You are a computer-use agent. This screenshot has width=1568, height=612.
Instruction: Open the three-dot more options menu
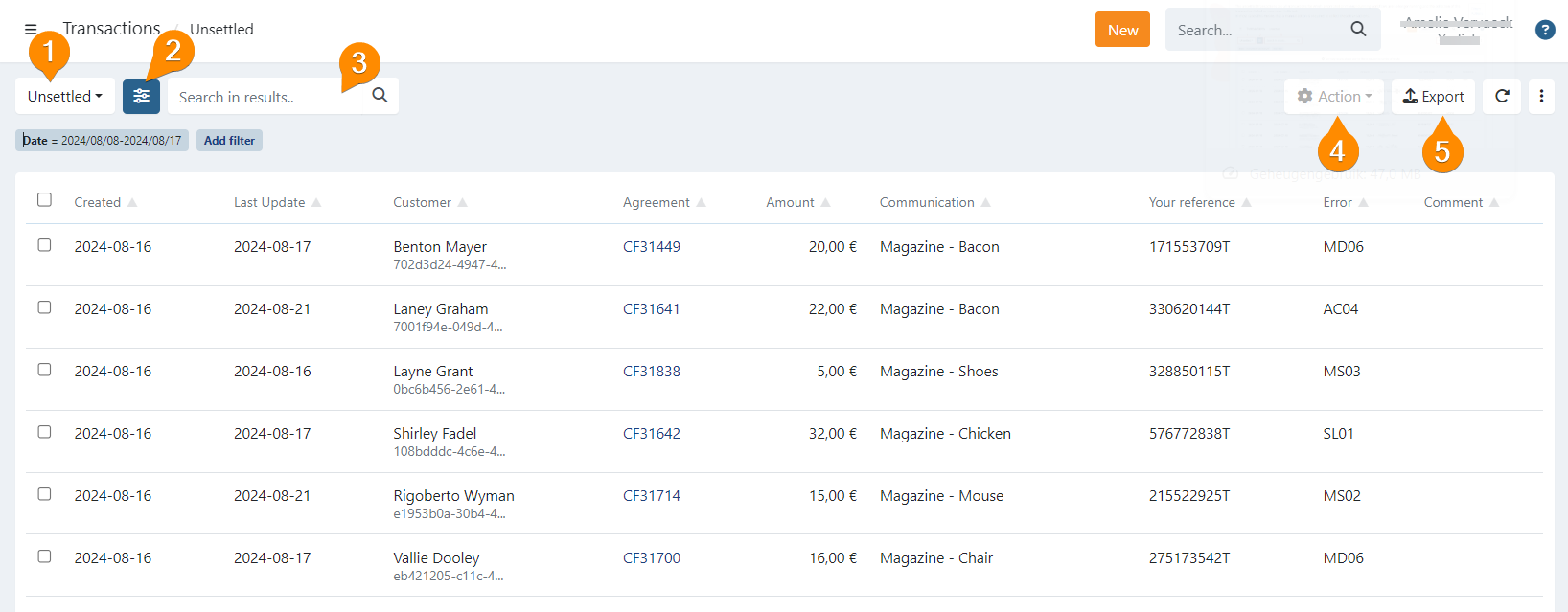[x=1541, y=97]
